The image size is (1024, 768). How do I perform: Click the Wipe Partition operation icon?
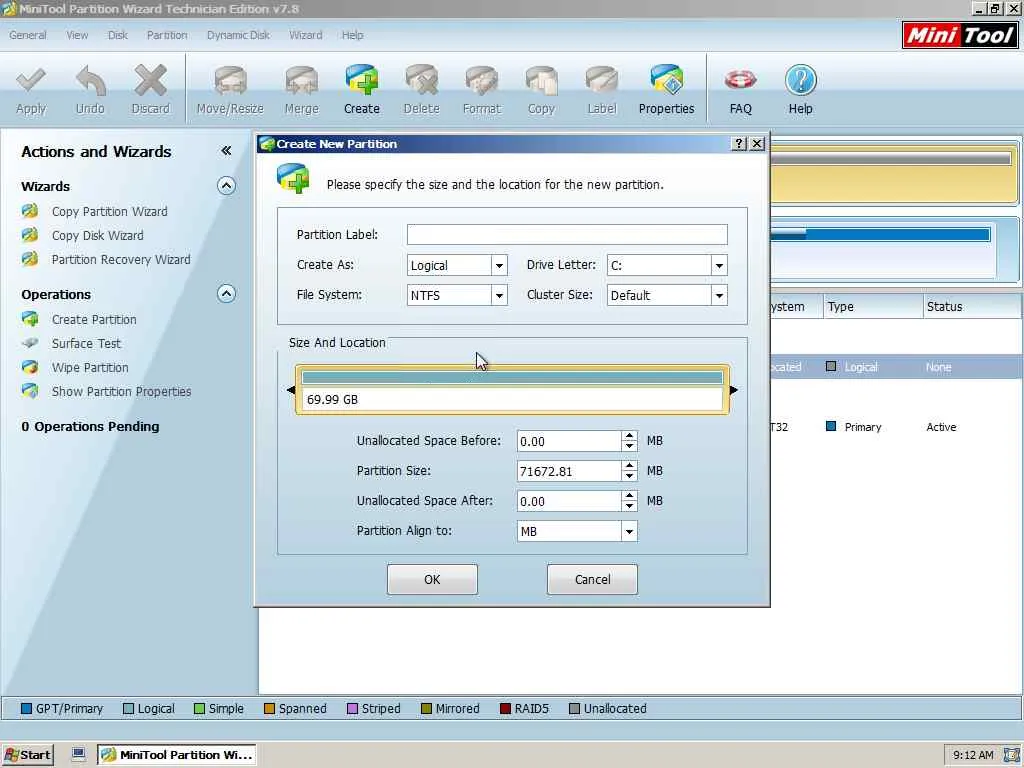pyautogui.click(x=30, y=367)
